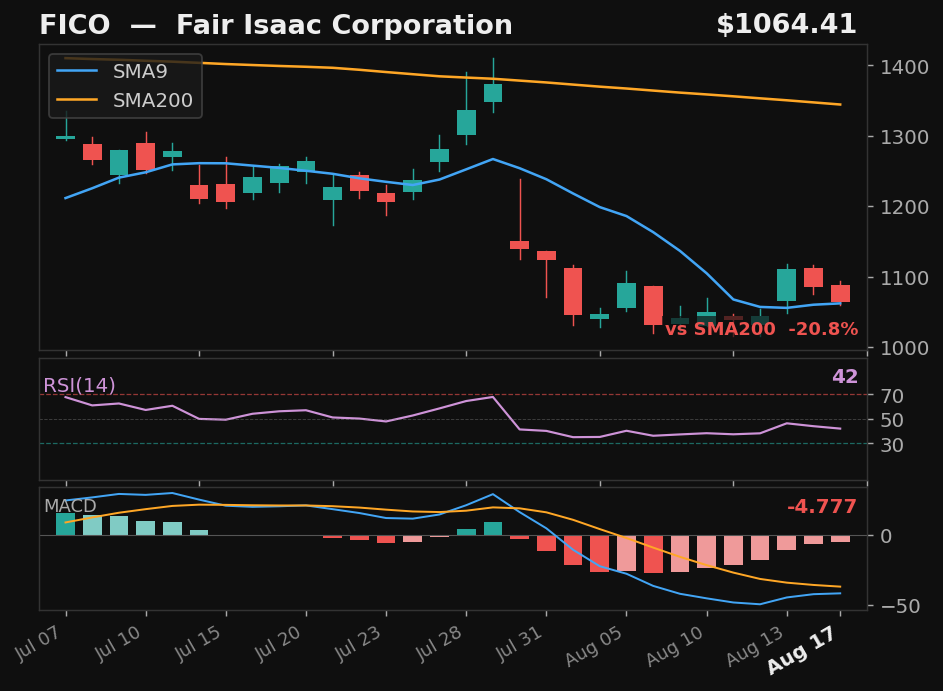Click the 1100 price axis label
This screenshot has height=691, width=943.
click(904, 278)
